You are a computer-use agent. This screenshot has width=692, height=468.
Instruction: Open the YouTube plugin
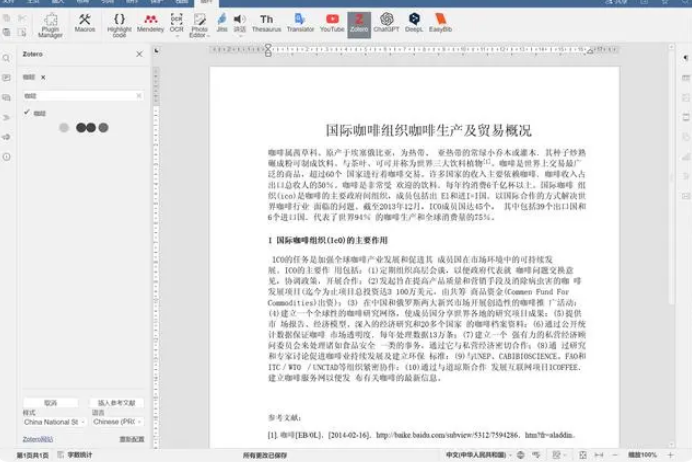[332, 23]
